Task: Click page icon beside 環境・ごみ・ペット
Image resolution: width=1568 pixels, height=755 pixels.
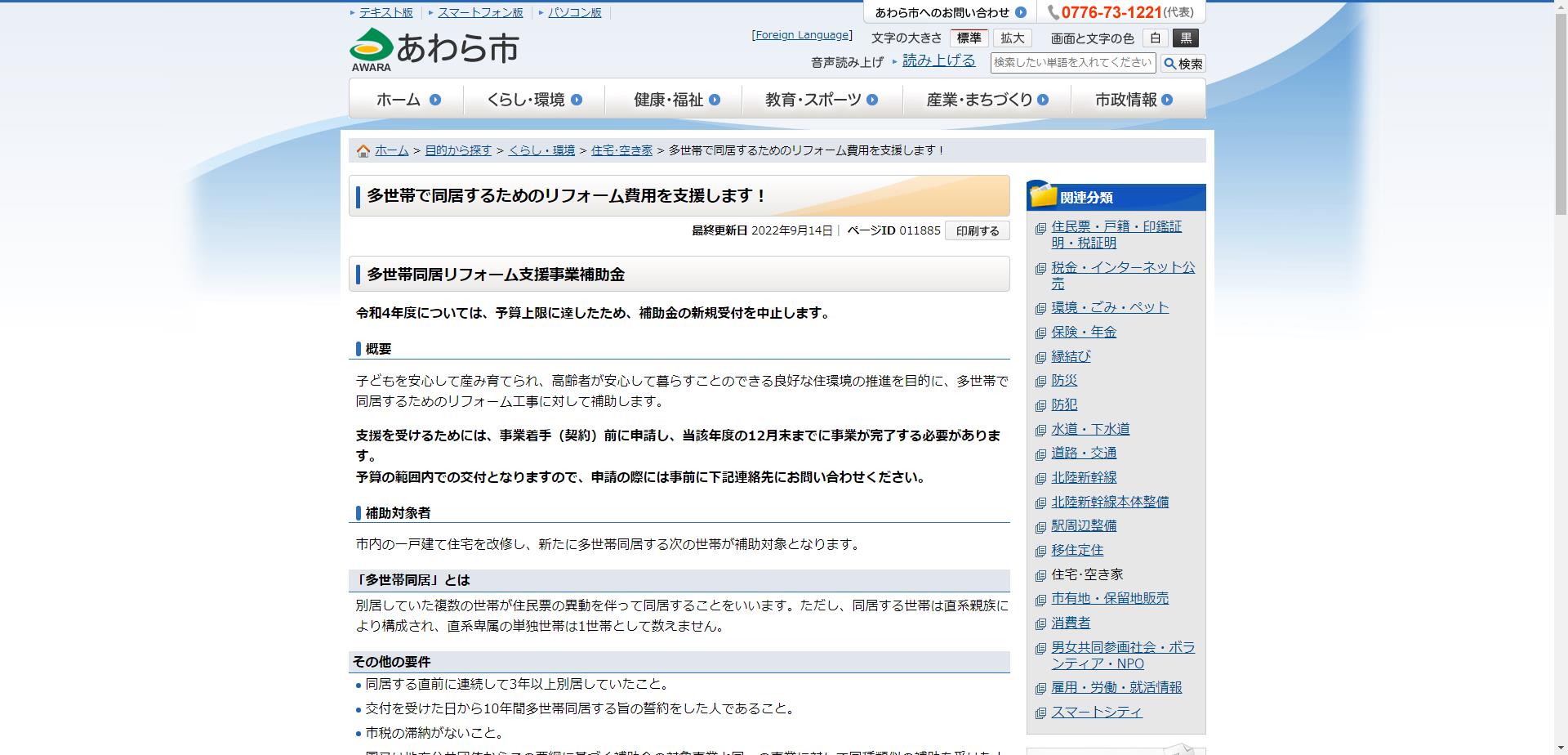Action: click(x=1040, y=309)
